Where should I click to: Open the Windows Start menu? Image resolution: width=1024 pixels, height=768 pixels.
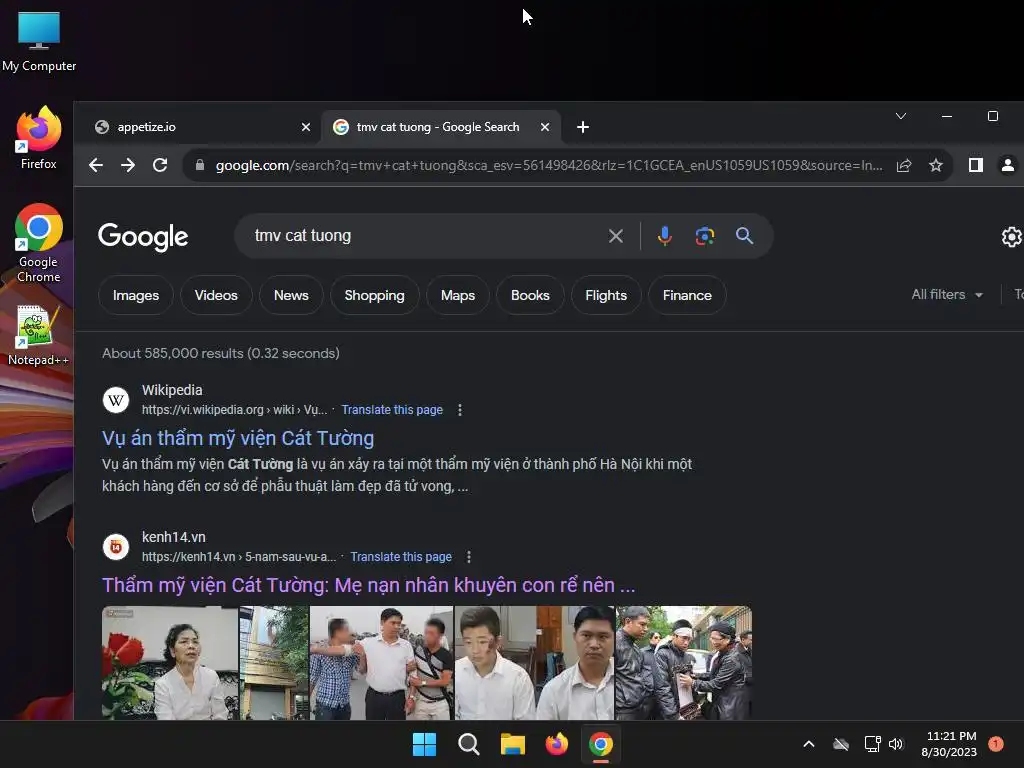click(x=424, y=744)
